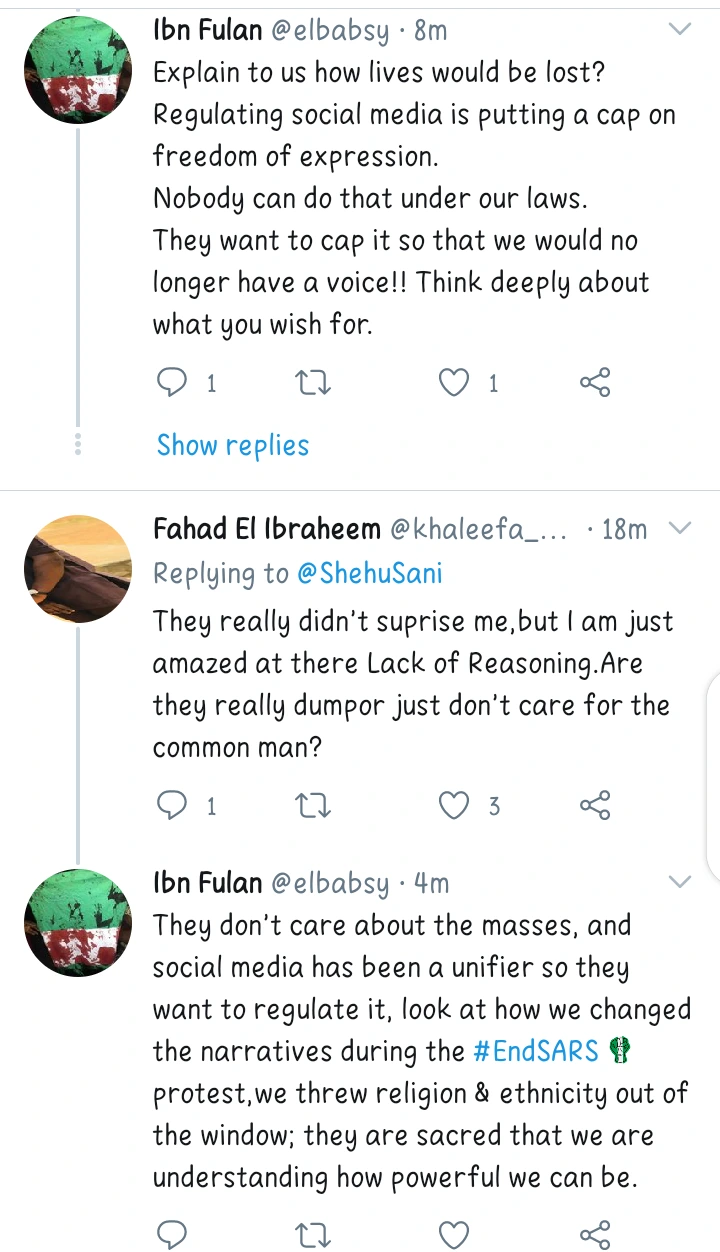The image size is (720, 1252).
Task: Reply to Ibn Fulan's first tweet
Action: click(173, 382)
